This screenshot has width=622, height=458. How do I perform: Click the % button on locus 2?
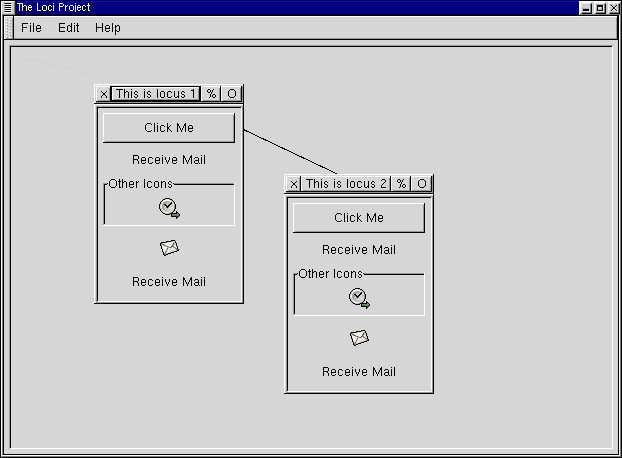[401, 184]
